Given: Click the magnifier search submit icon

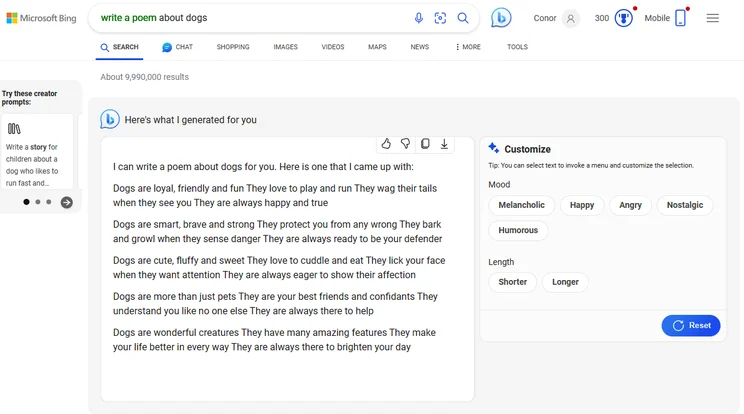Looking at the screenshot, I should (463, 18).
